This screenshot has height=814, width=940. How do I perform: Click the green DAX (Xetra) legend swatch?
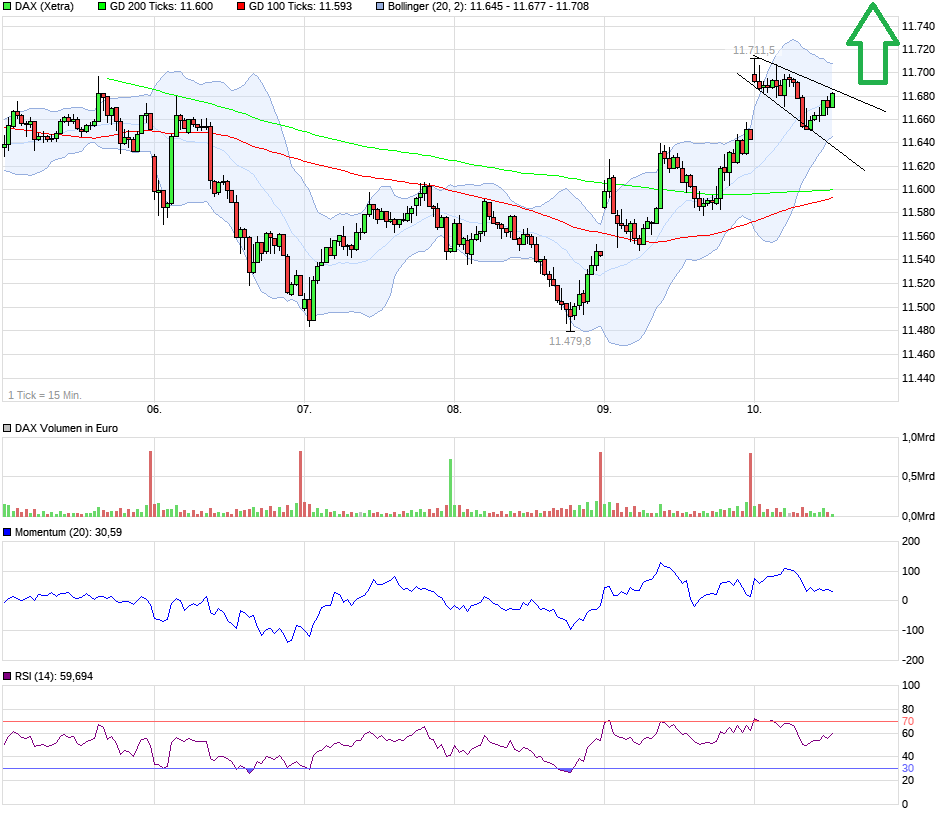point(7,7)
